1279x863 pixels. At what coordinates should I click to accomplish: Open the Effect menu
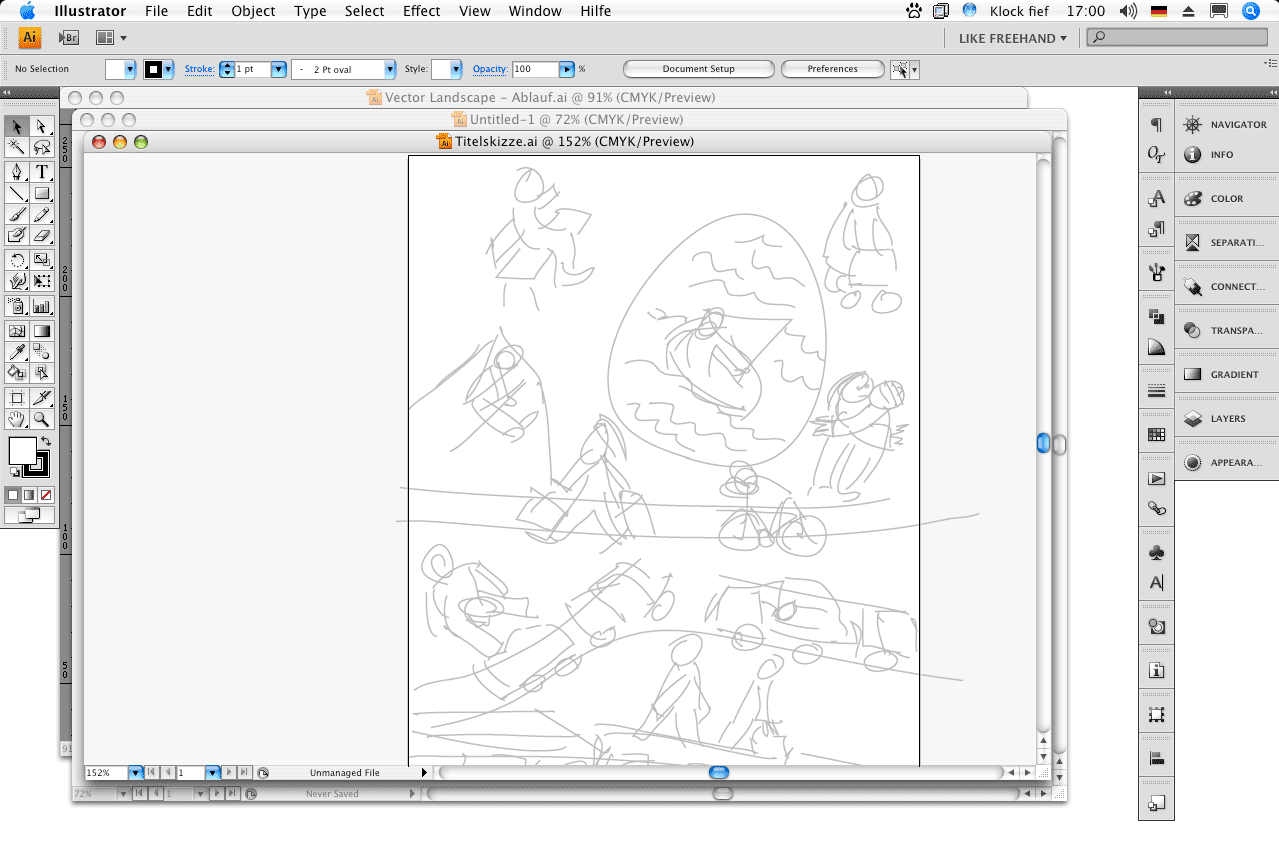pyautogui.click(x=421, y=11)
